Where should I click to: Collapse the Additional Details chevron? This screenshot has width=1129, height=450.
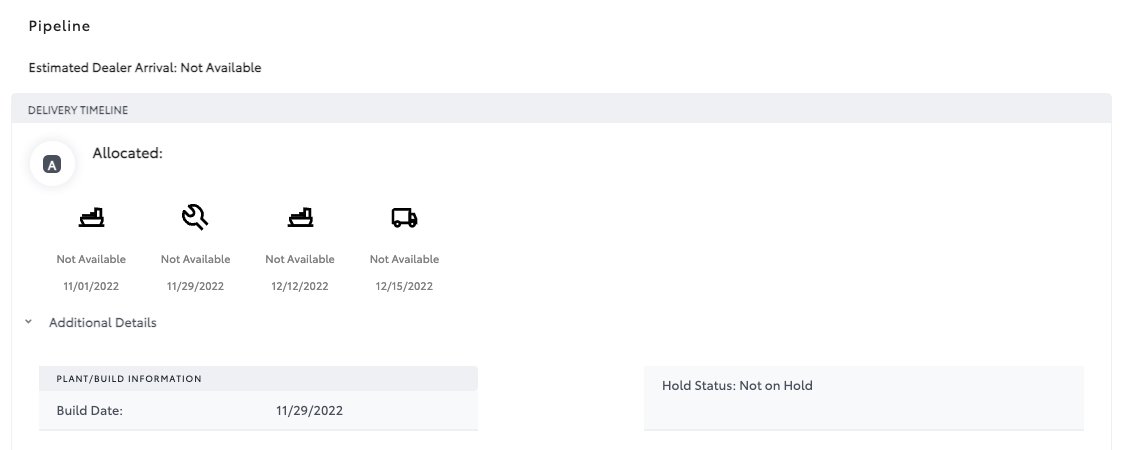(x=29, y=322)
